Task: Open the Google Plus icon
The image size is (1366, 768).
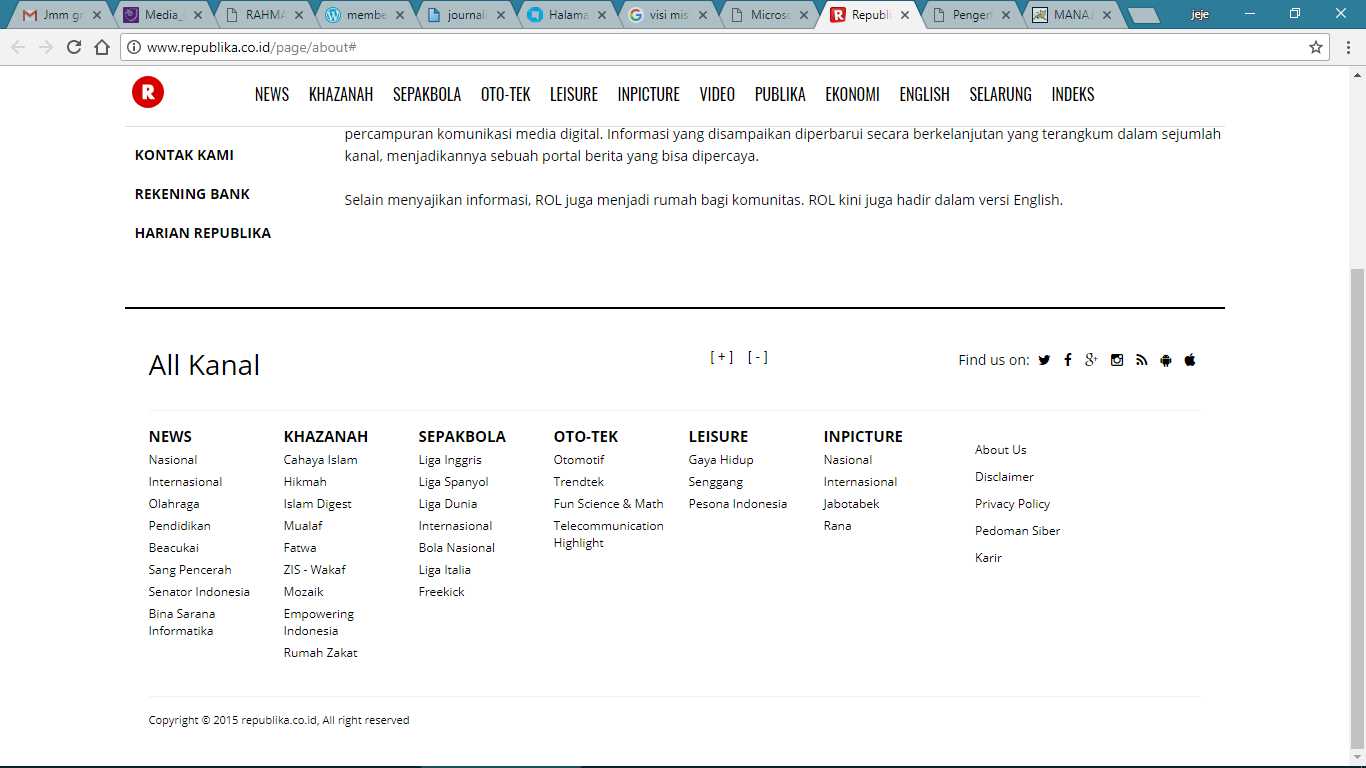Action: (1092, 360)
